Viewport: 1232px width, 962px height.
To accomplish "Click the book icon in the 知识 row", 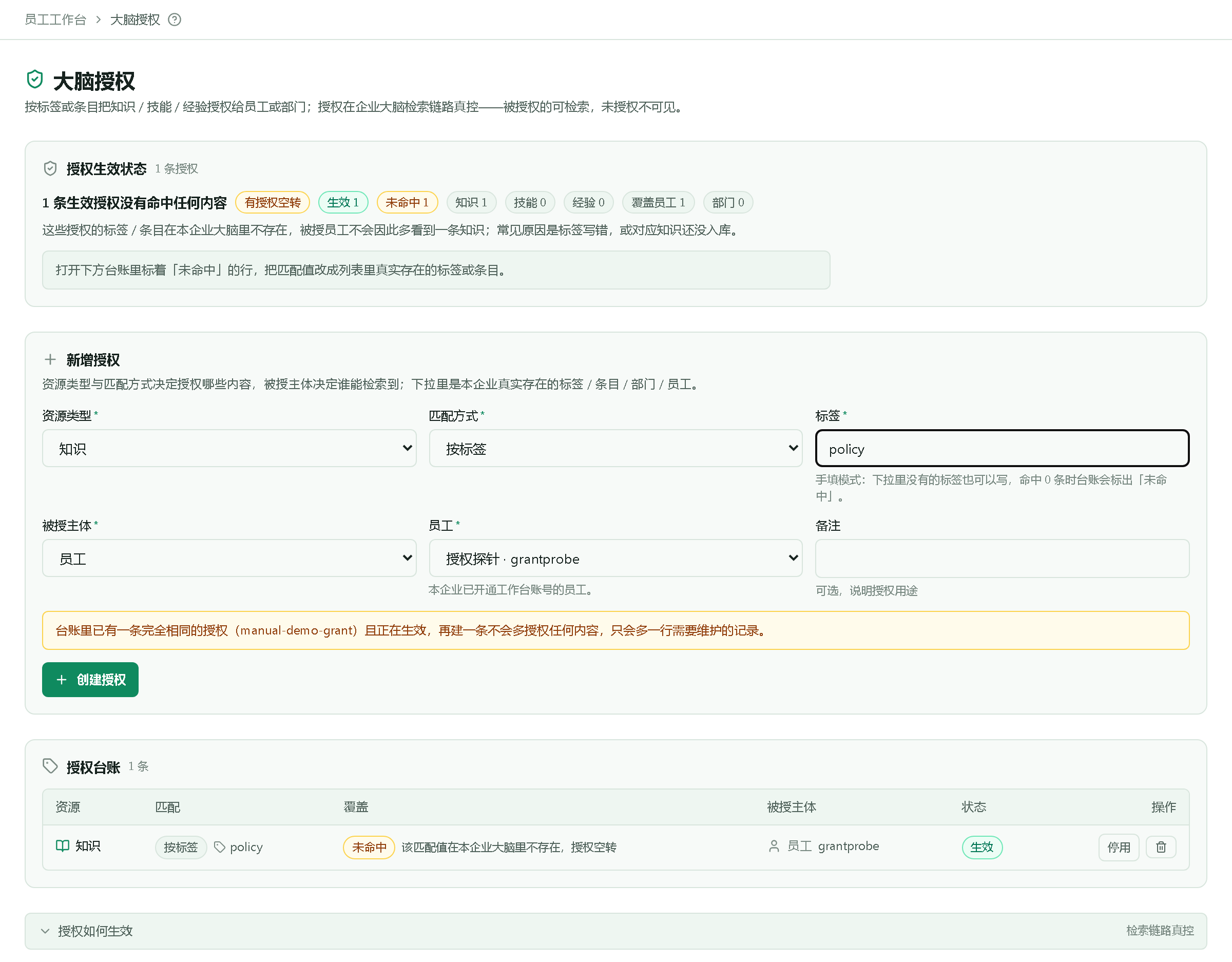I will click(63, 846).
